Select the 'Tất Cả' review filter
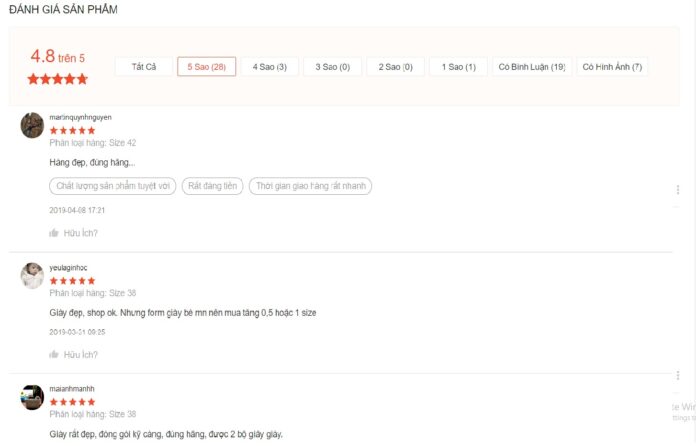Screen dimensions: 696x446 point(144,67)
